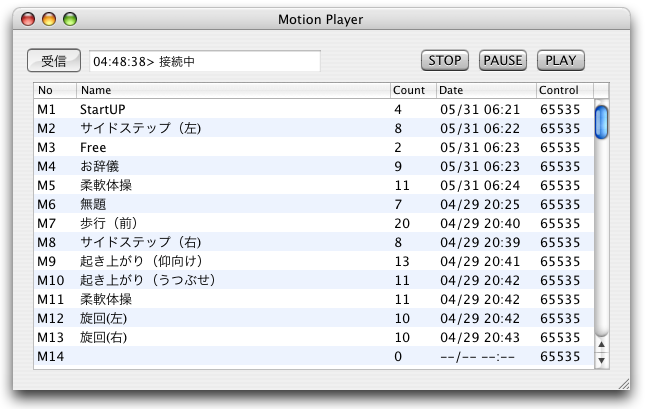649x409 pixels.
Task: Click the blue vertical scrollbar thumb
Action: coord(601,122)
